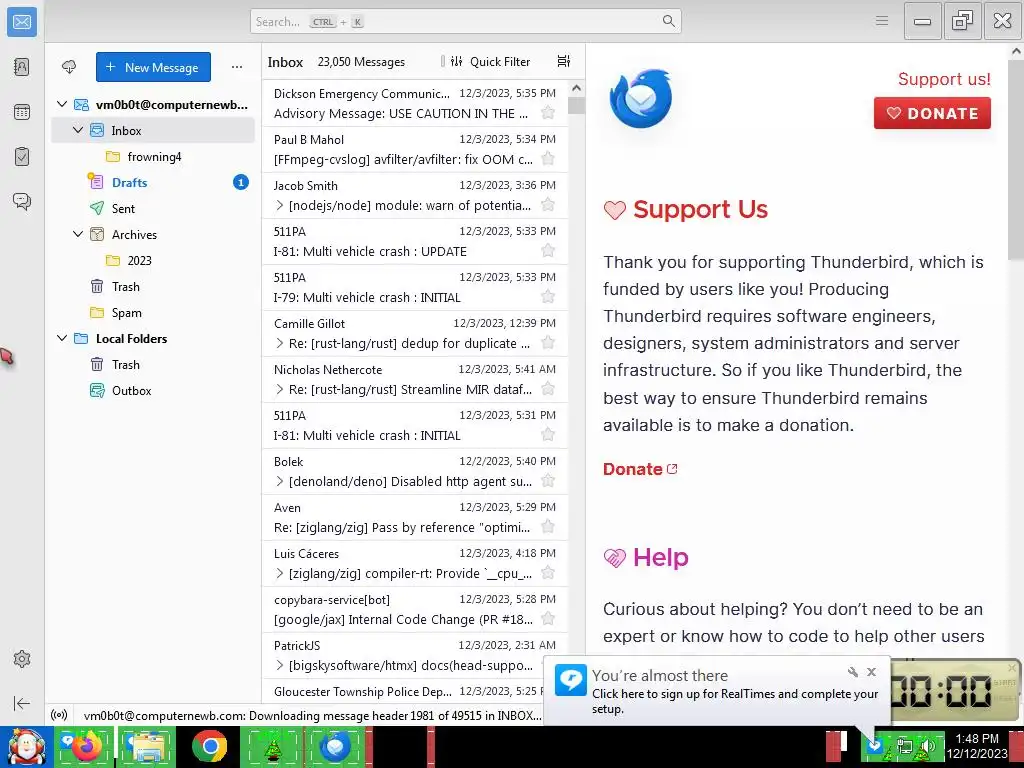Click the search magnifier icon
This screenshot has width=1024, height=768.
[668, 21]
